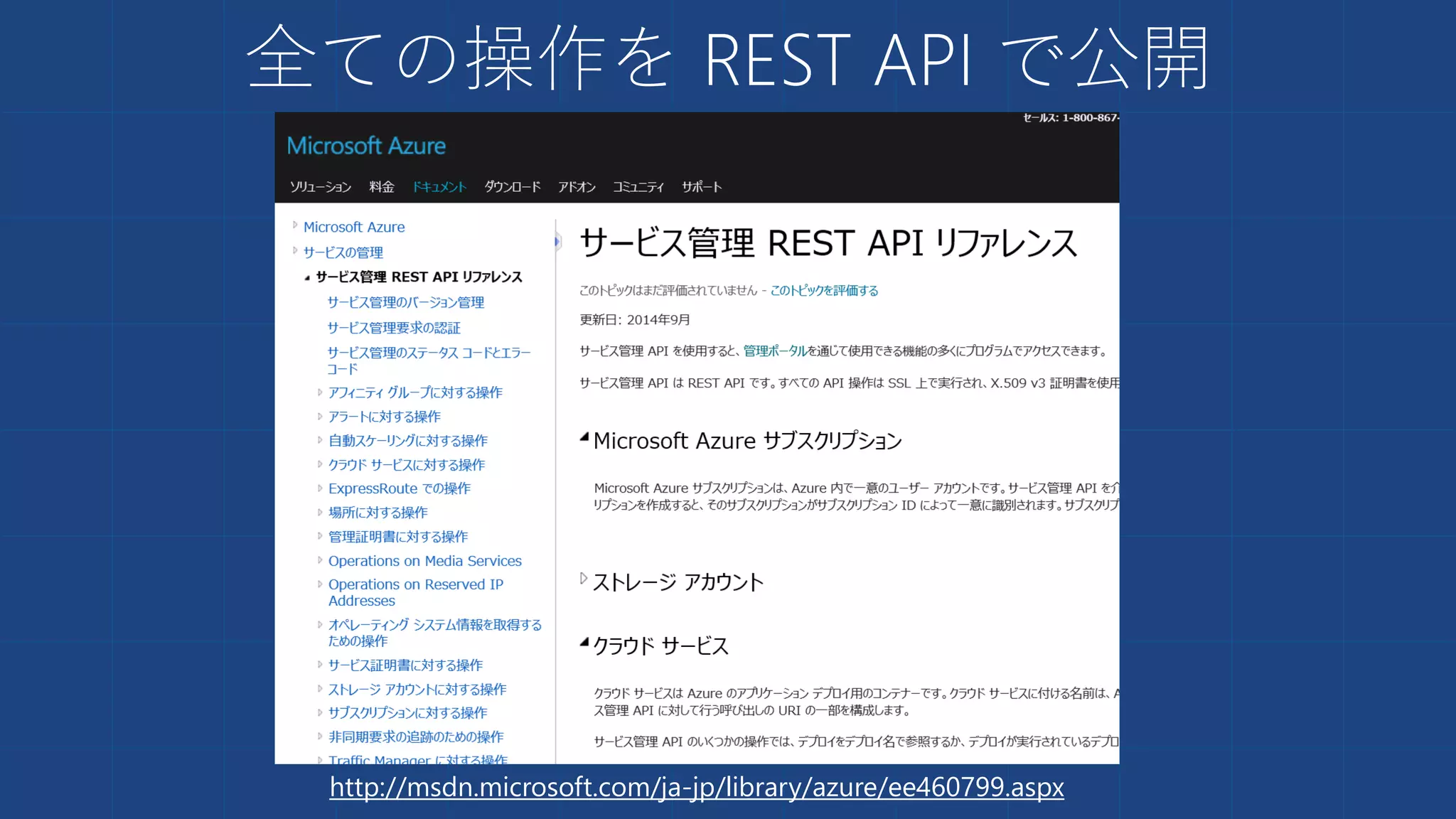The image size is (1456, 819).
Task: Open ExpressRoute での操作 link
Action: pyautogui.click(x=400, y=488)
